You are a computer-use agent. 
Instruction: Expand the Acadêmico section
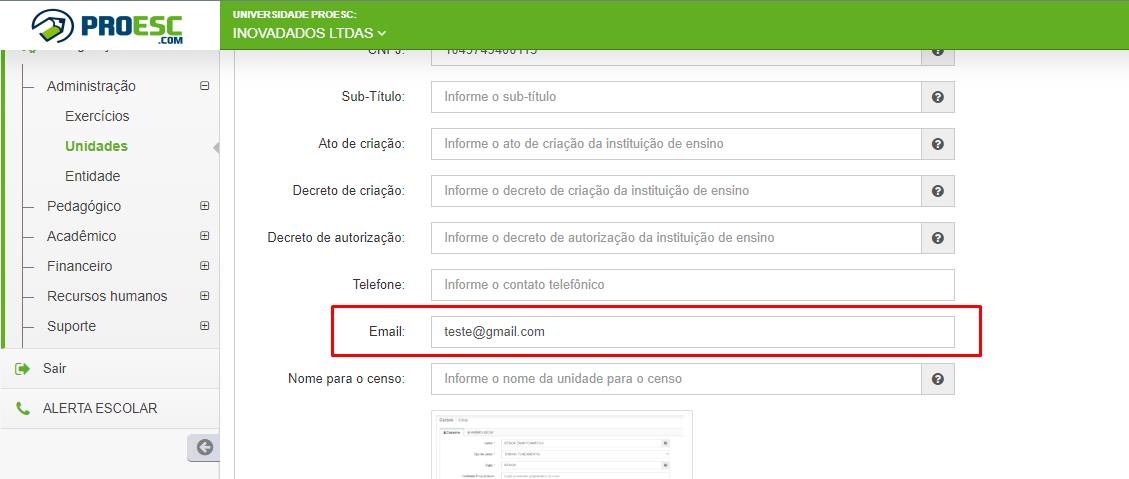point(204,236)
